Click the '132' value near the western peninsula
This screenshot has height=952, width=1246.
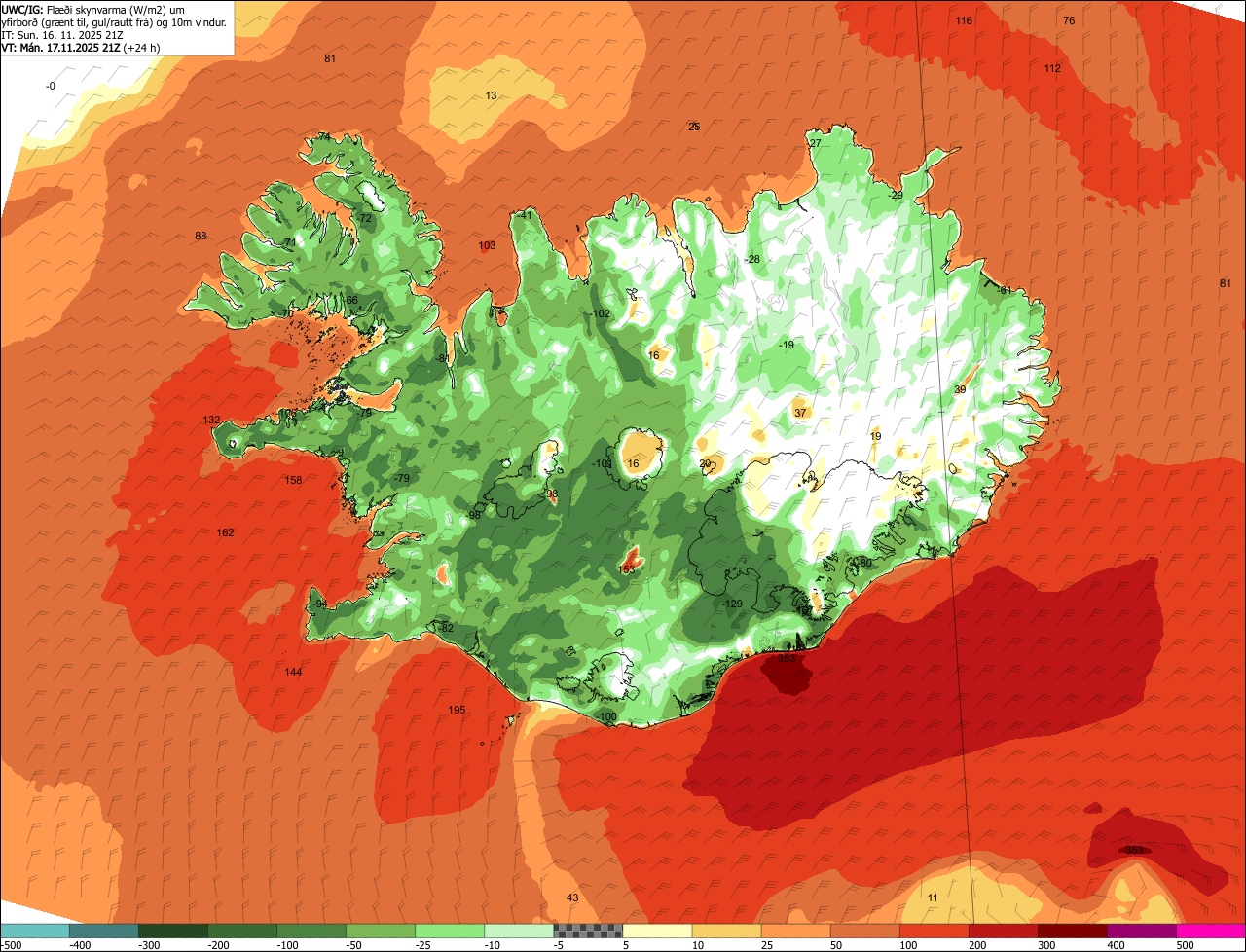point(211,420)
